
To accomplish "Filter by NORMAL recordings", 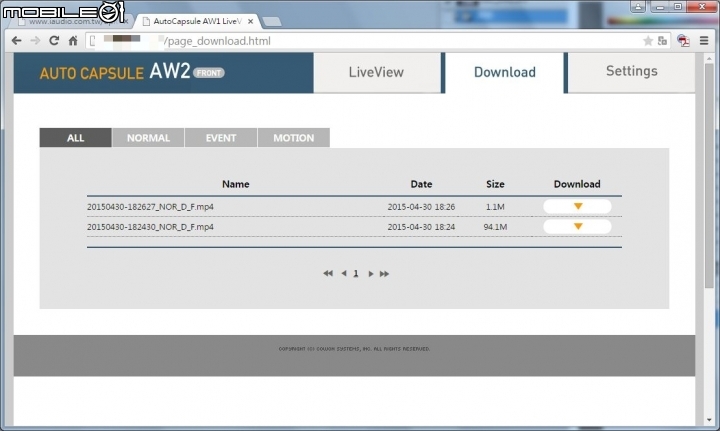I will (148, 138).
